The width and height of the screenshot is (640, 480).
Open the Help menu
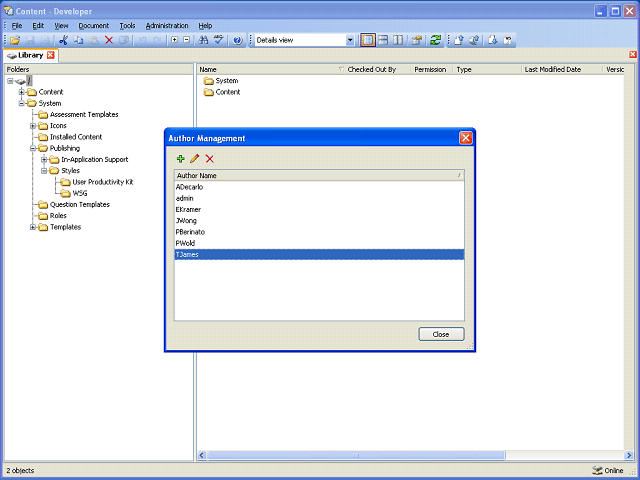click(x=205, y=26)
